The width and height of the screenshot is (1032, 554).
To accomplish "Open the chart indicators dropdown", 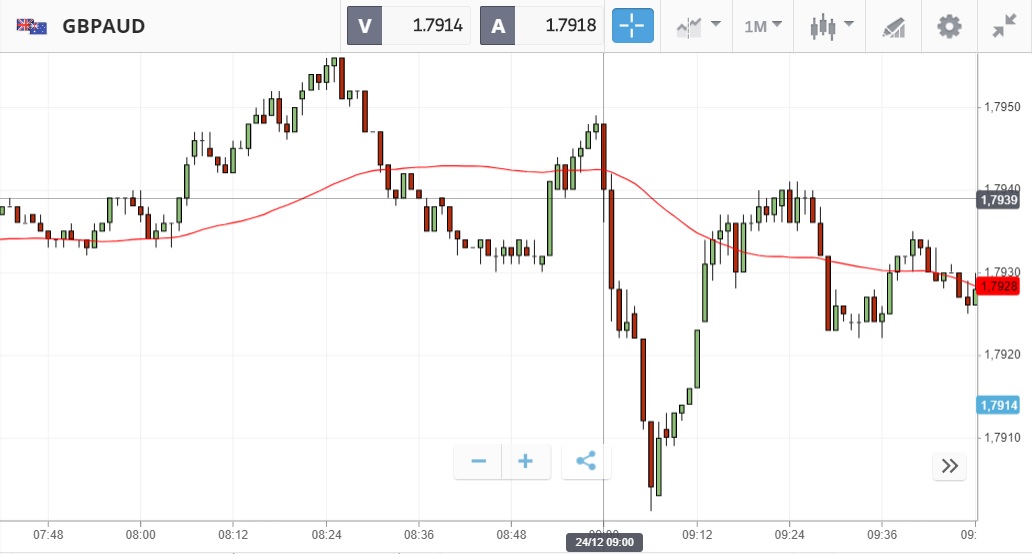I will coord(698,26).
